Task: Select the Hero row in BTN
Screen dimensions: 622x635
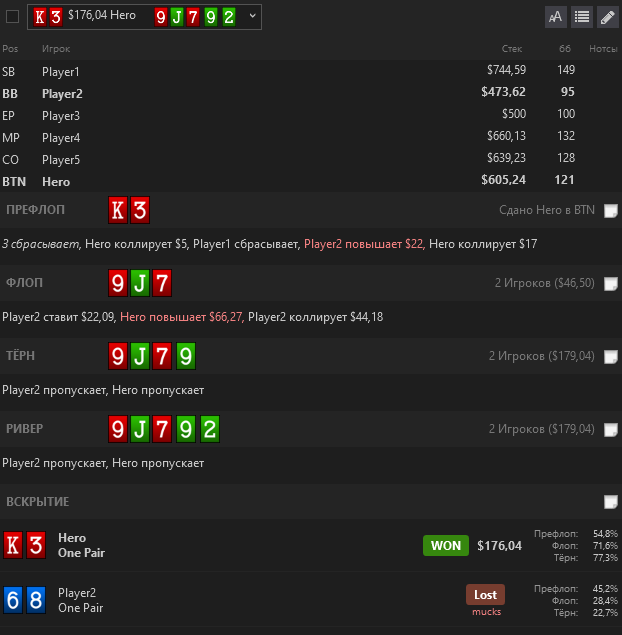Action: click(311, 181)
